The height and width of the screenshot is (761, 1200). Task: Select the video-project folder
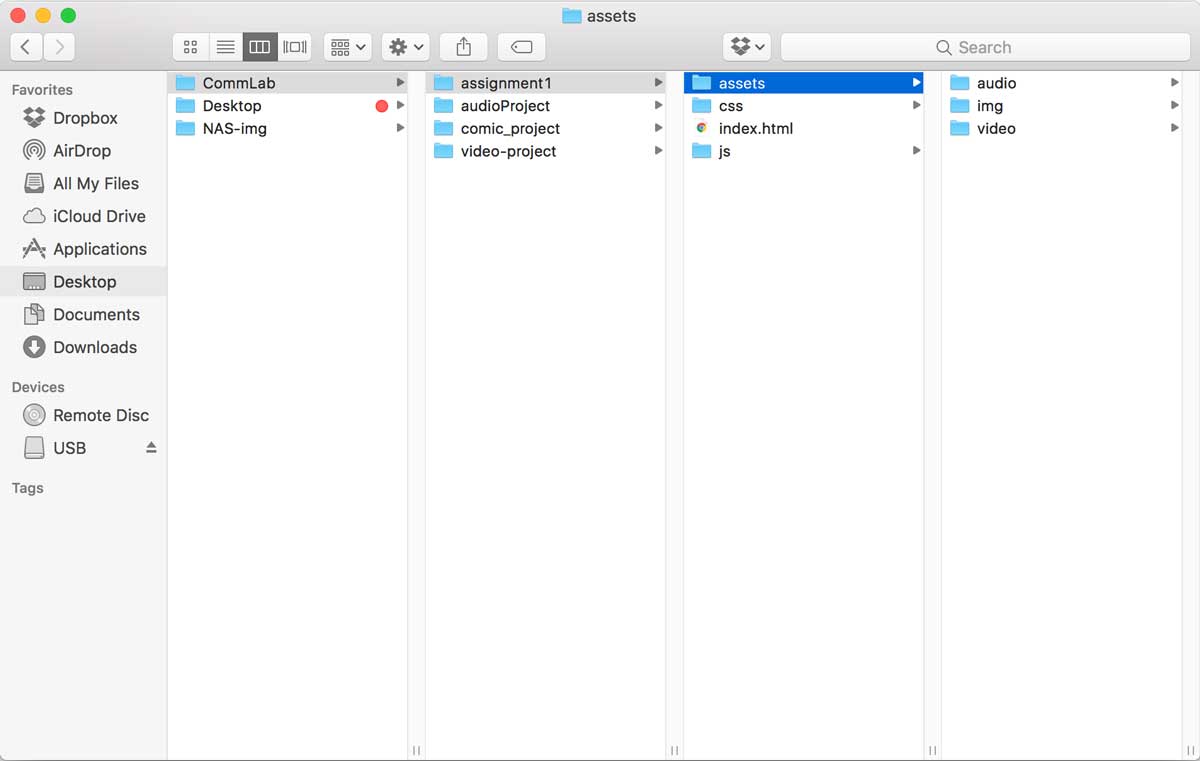click(545, 151)
